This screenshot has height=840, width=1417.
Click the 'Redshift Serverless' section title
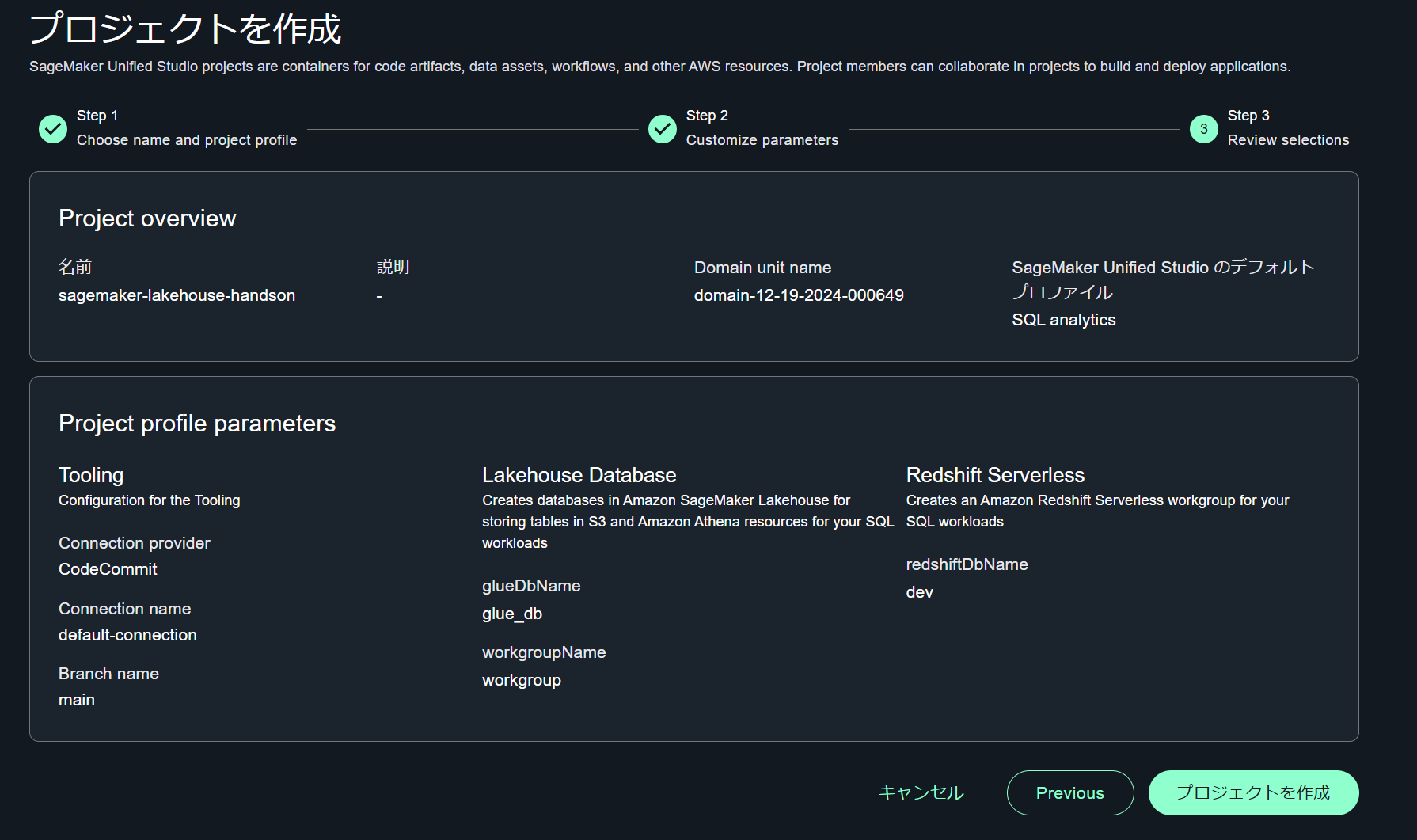[x=995, y=475]
